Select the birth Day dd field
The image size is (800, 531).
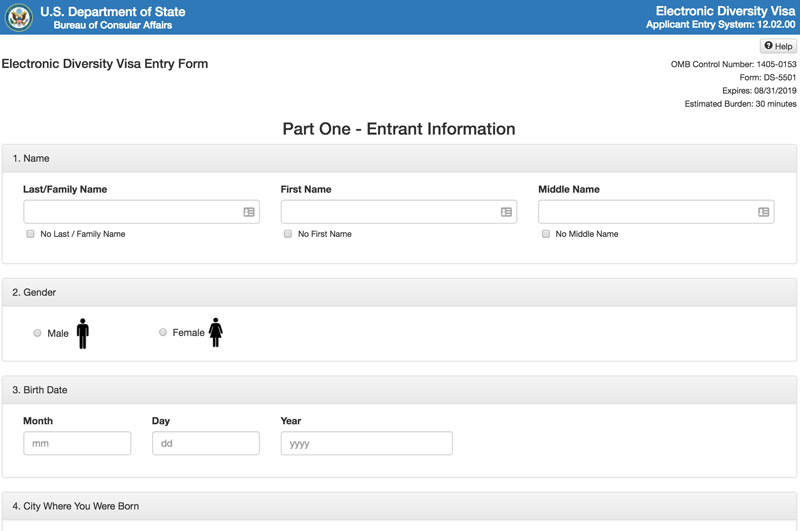[205, 443]
